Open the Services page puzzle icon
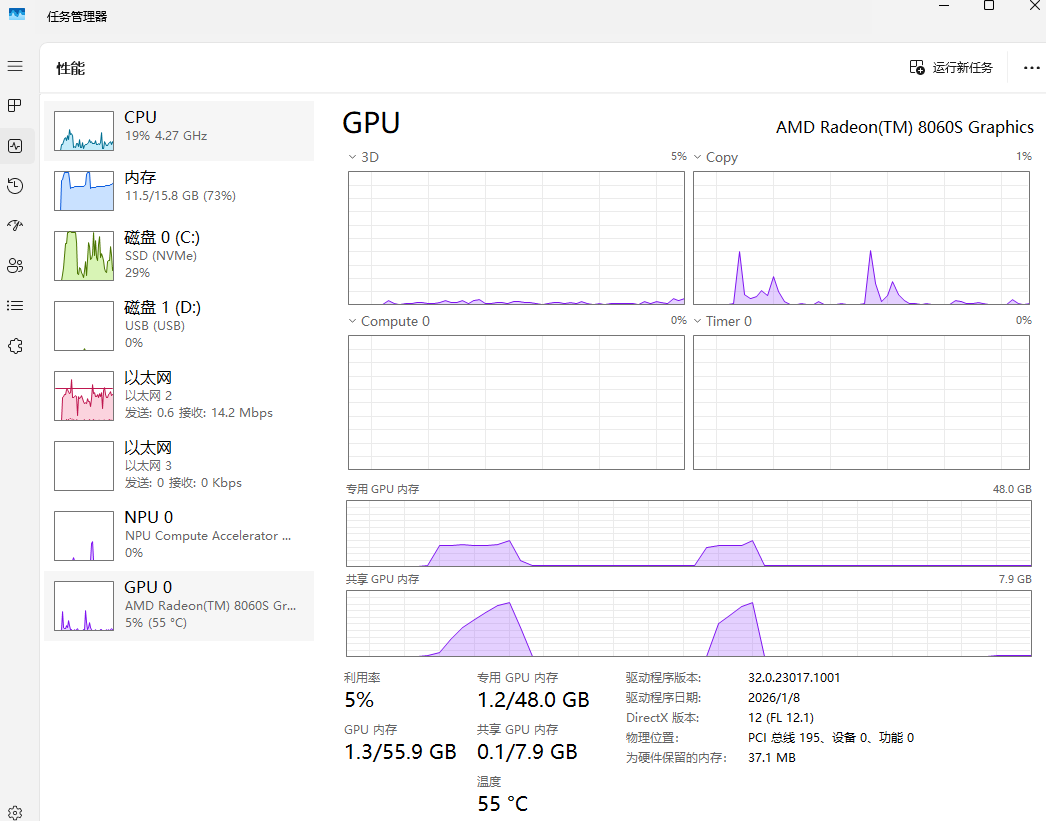Viewport: 1046px width, 821px height. (x=15, y=346)
